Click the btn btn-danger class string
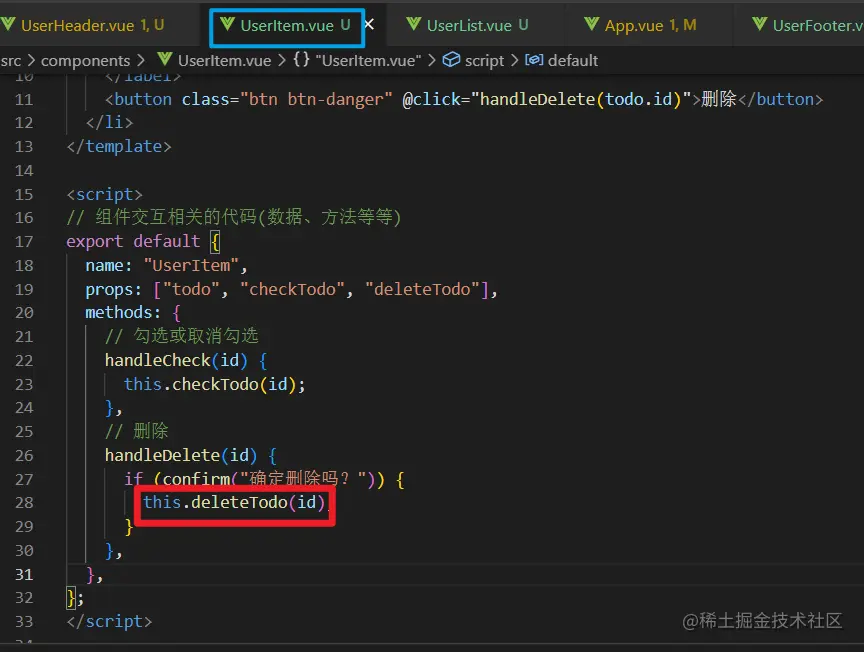This screenshot has height=652, width=864. click(316, 99)
